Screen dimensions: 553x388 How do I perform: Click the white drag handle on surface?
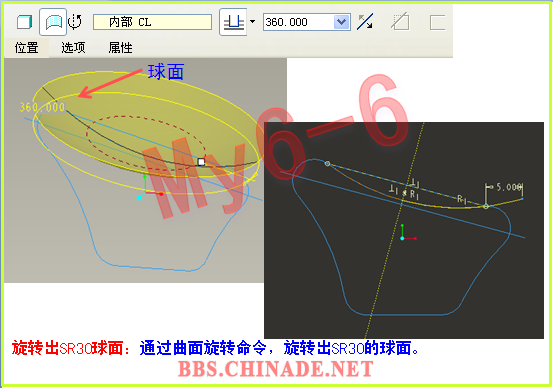pos(201,162)
